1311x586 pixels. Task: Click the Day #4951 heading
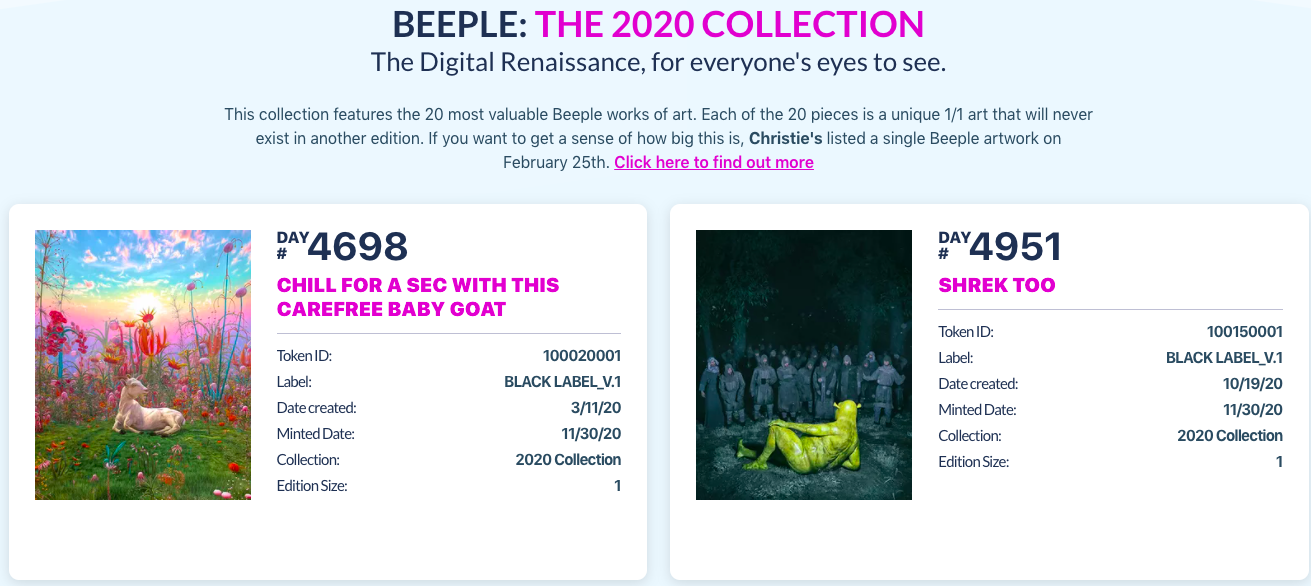click(x=1000, y=247)
